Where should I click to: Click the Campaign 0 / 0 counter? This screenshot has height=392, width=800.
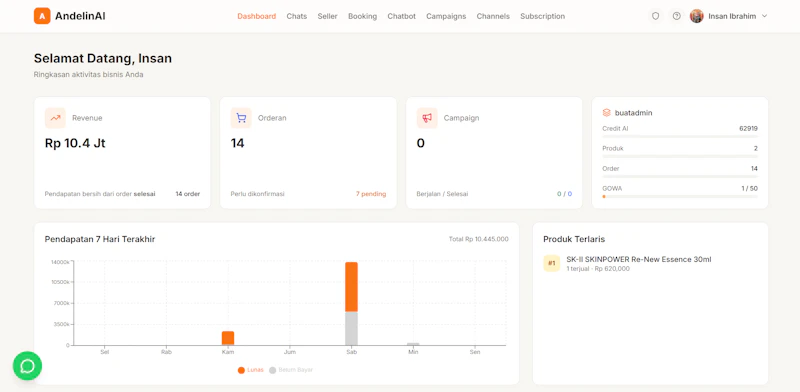(x=564, y=194)
